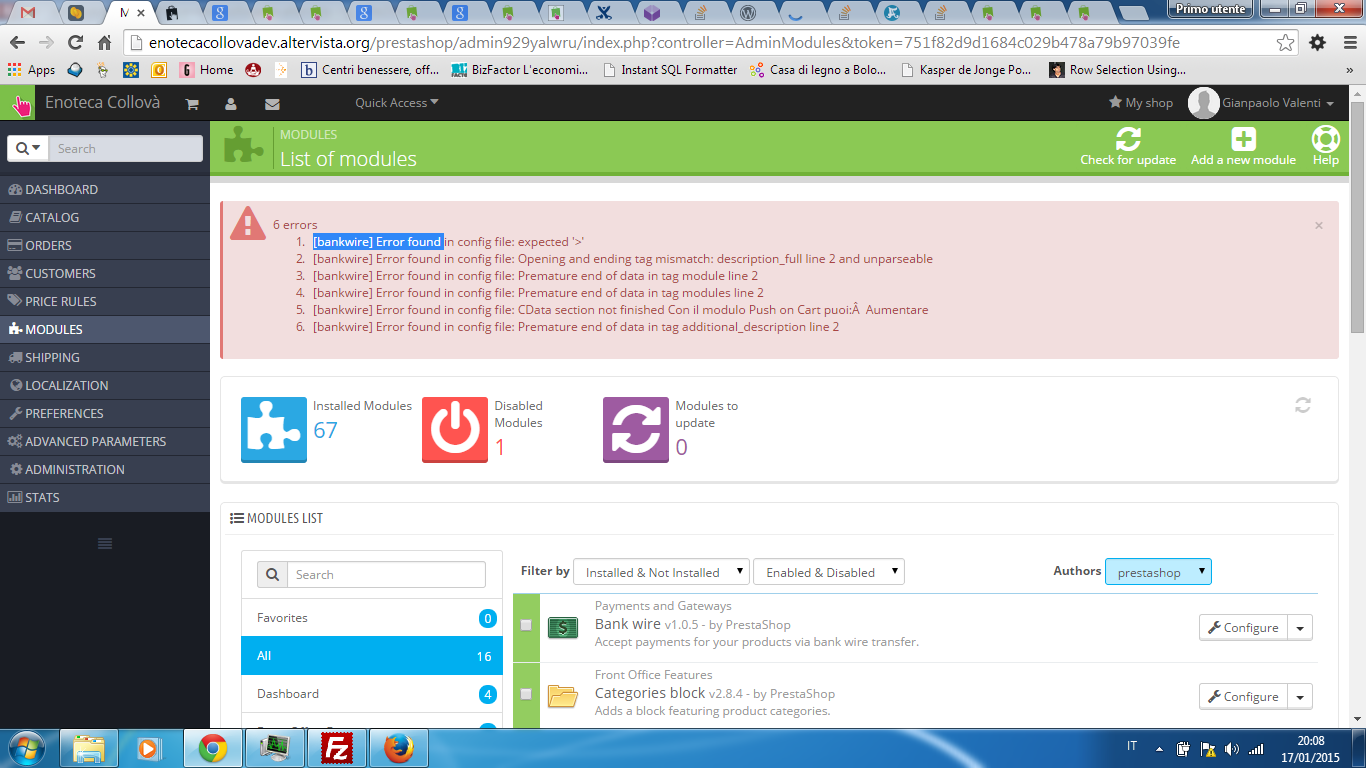Open the Apps bookmarks shortcut
1366x768 pixels.
[x=32, y=70]
